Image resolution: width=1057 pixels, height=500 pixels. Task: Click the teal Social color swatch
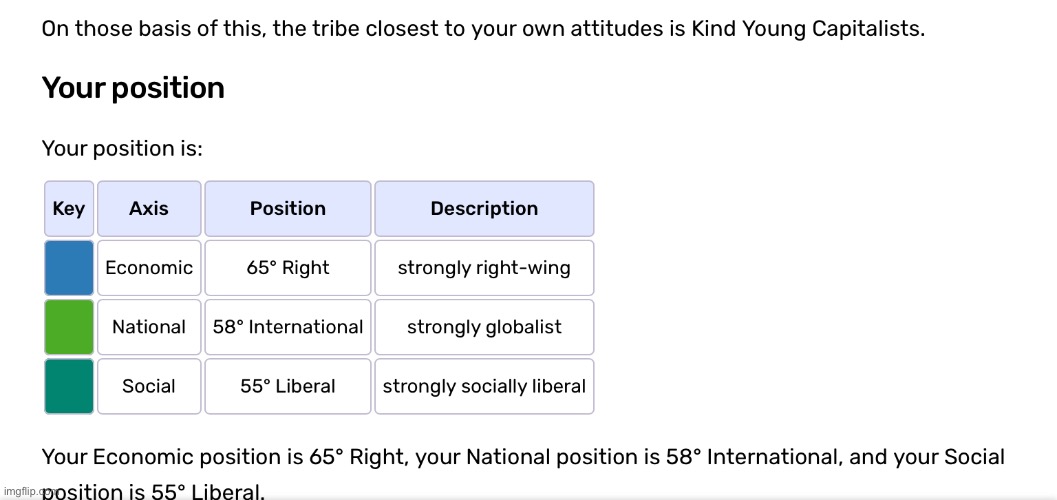[x=69, y=386]
